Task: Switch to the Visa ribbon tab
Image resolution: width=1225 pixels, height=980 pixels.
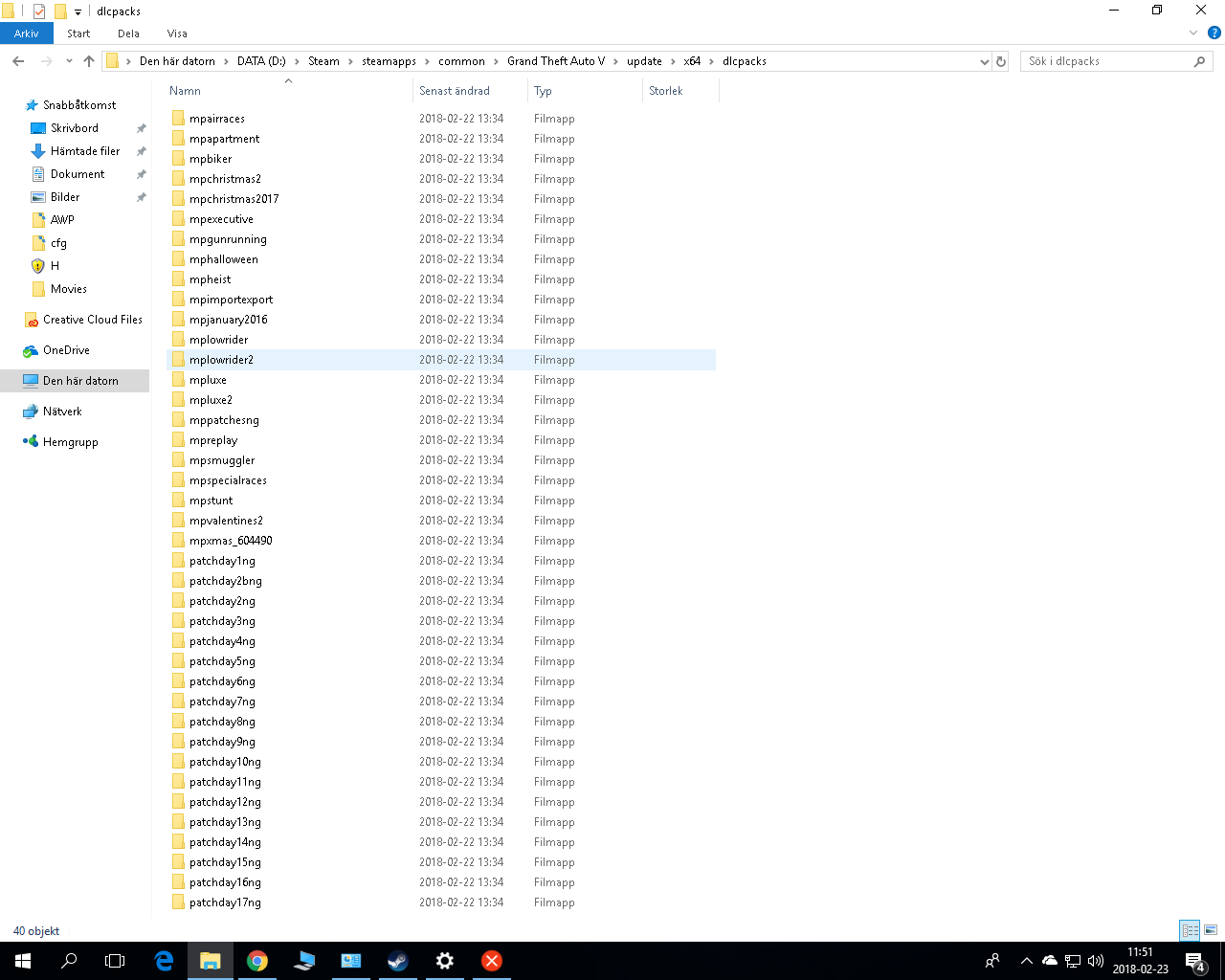Action: pos(177,33)
